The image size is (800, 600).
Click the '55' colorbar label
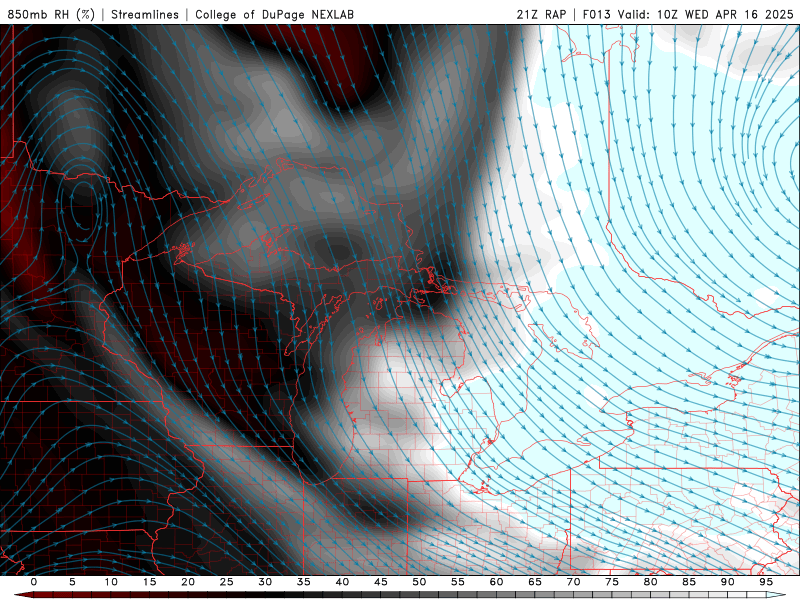coord(458,582)
